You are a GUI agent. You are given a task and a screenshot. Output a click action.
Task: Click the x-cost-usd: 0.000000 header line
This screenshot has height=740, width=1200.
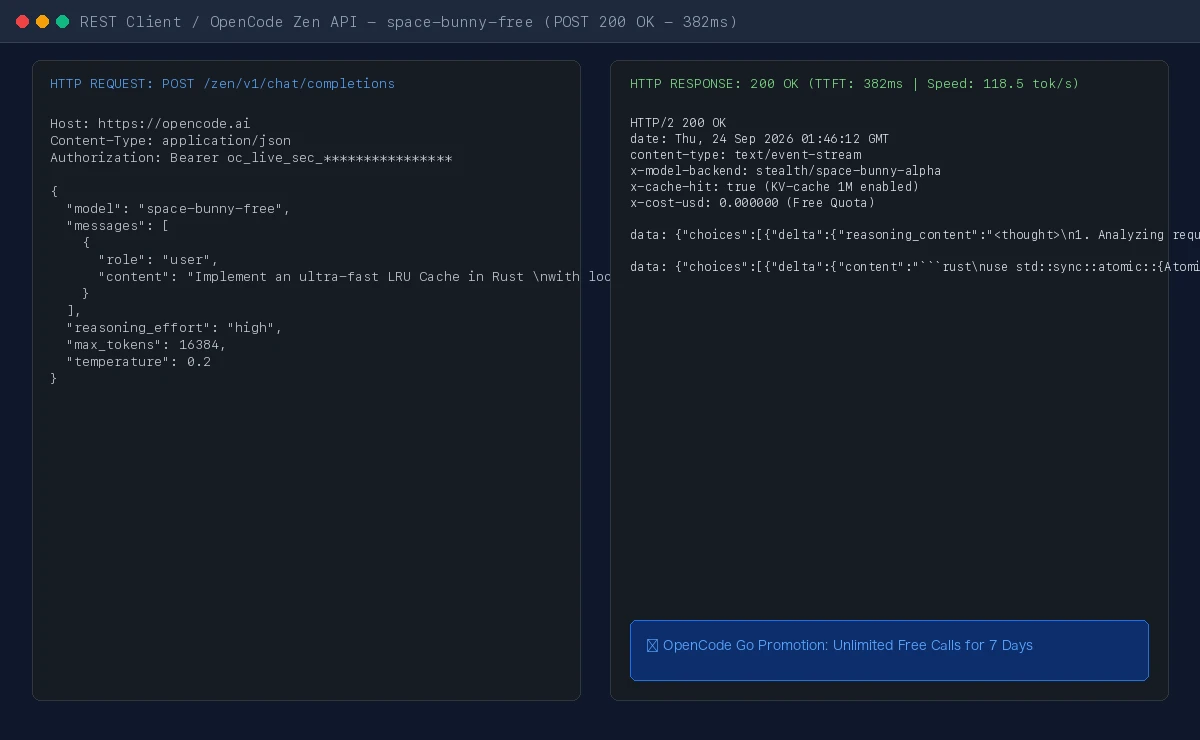point(752,203)
